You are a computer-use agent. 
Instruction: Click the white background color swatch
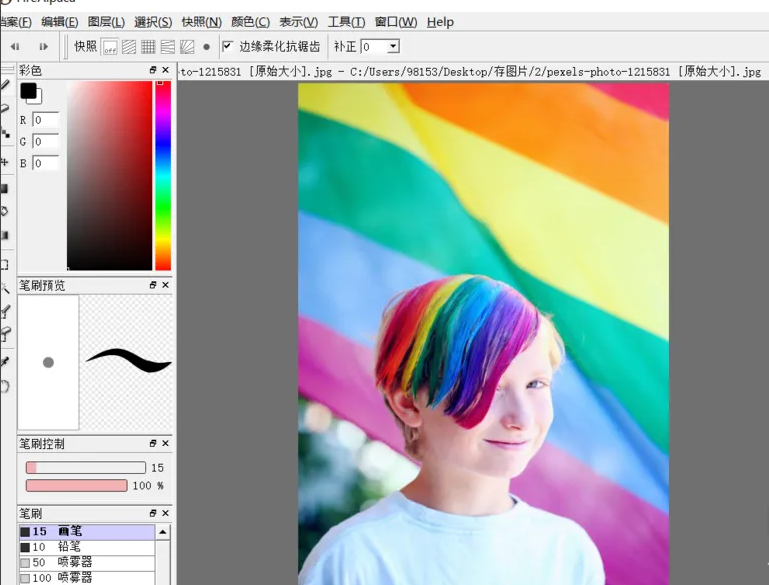click(39, 100)
